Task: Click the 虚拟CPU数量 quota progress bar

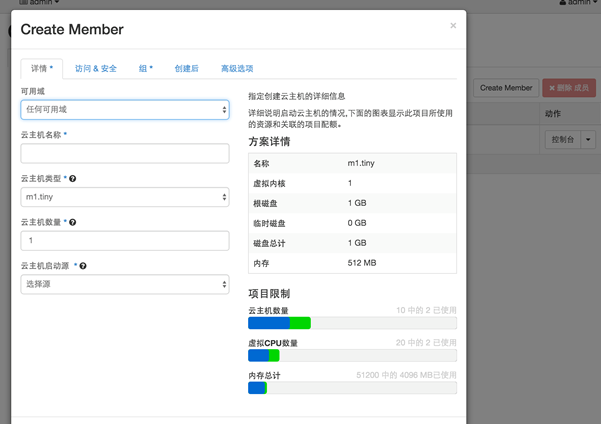Action: (x=352, y=355)
